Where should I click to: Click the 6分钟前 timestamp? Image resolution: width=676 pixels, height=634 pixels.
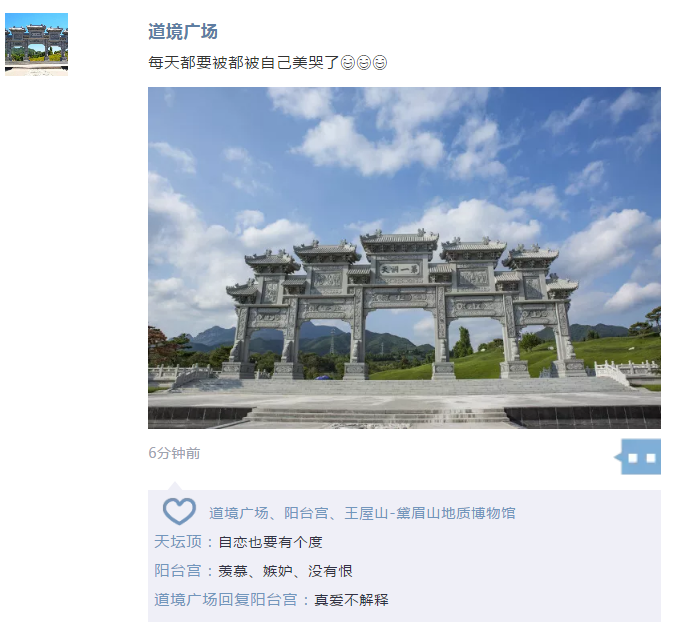click(174, 453)
